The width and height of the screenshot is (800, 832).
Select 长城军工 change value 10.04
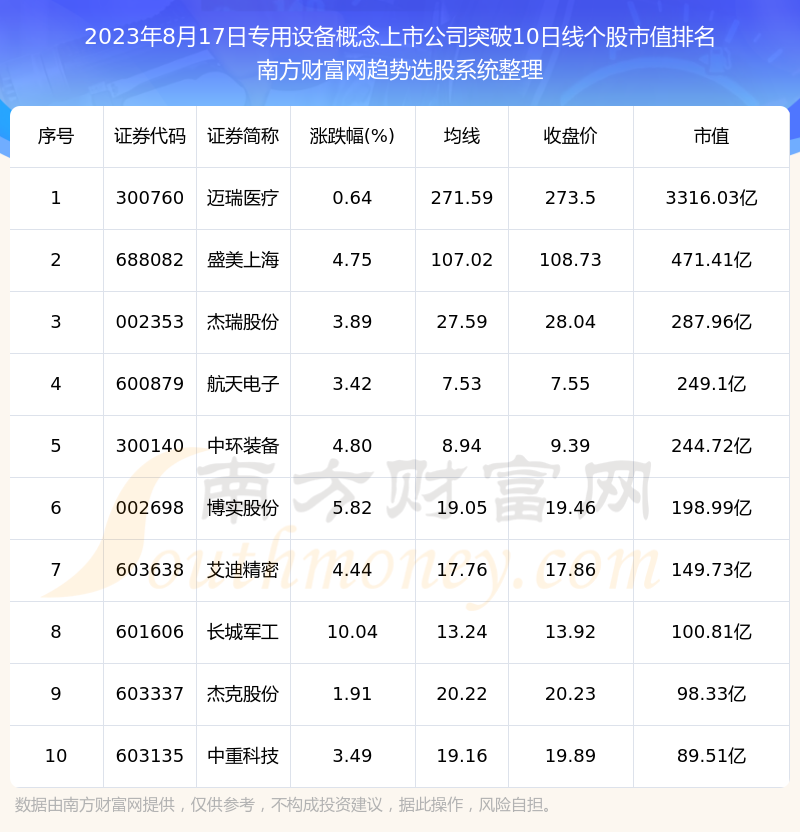(352, 632)
